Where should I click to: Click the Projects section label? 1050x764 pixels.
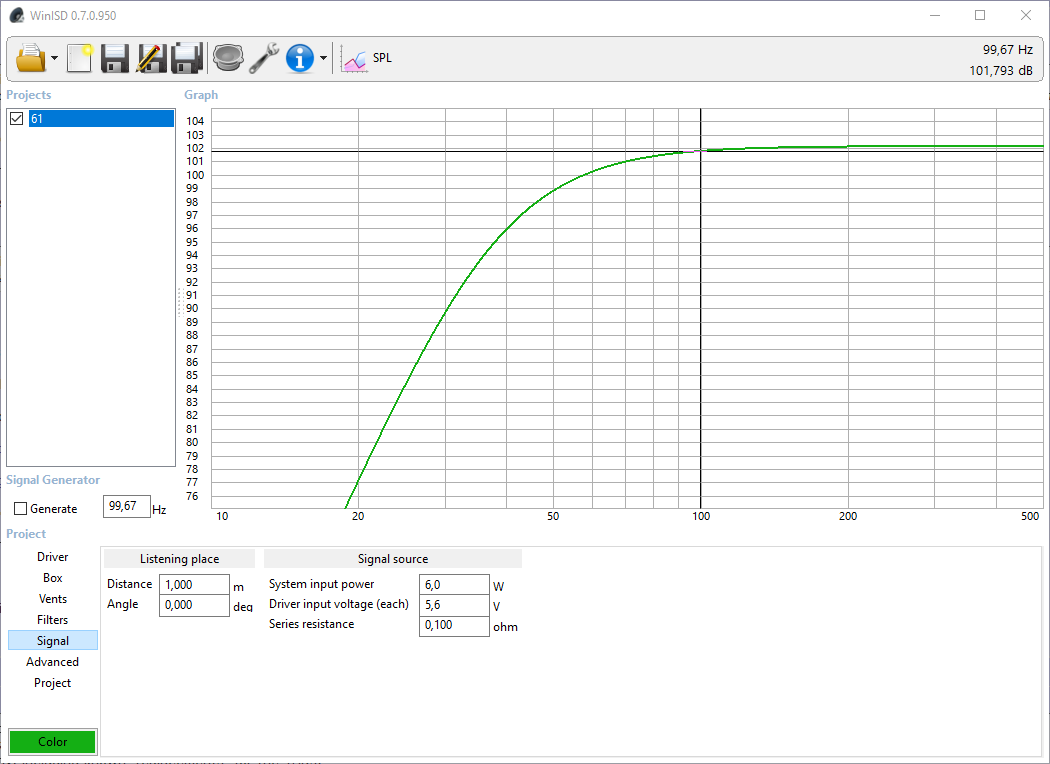coord(29,95)
